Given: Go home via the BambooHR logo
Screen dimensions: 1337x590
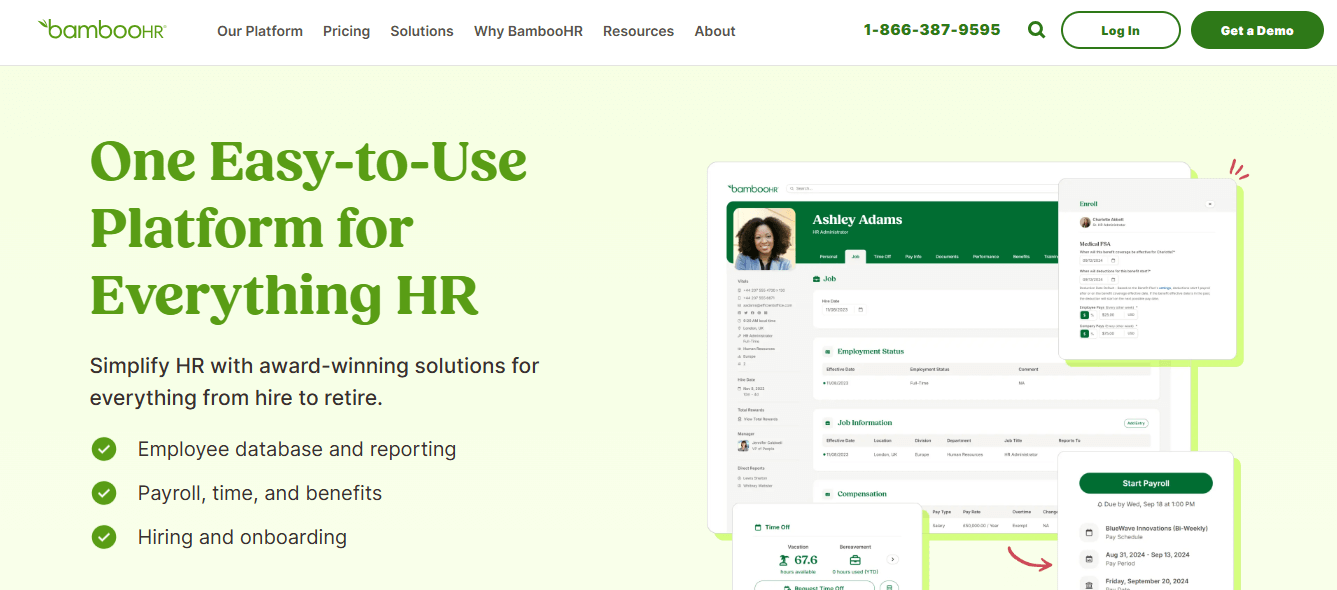Looking at the screenshot, I should tap(101, 30).
